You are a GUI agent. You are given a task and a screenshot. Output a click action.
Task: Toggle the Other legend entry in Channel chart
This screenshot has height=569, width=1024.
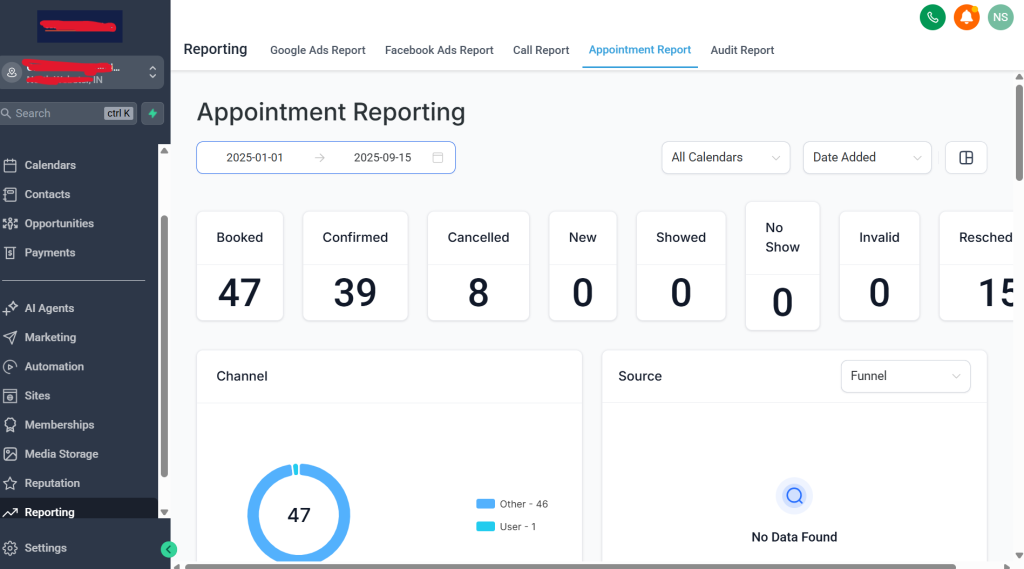point(512,504)
